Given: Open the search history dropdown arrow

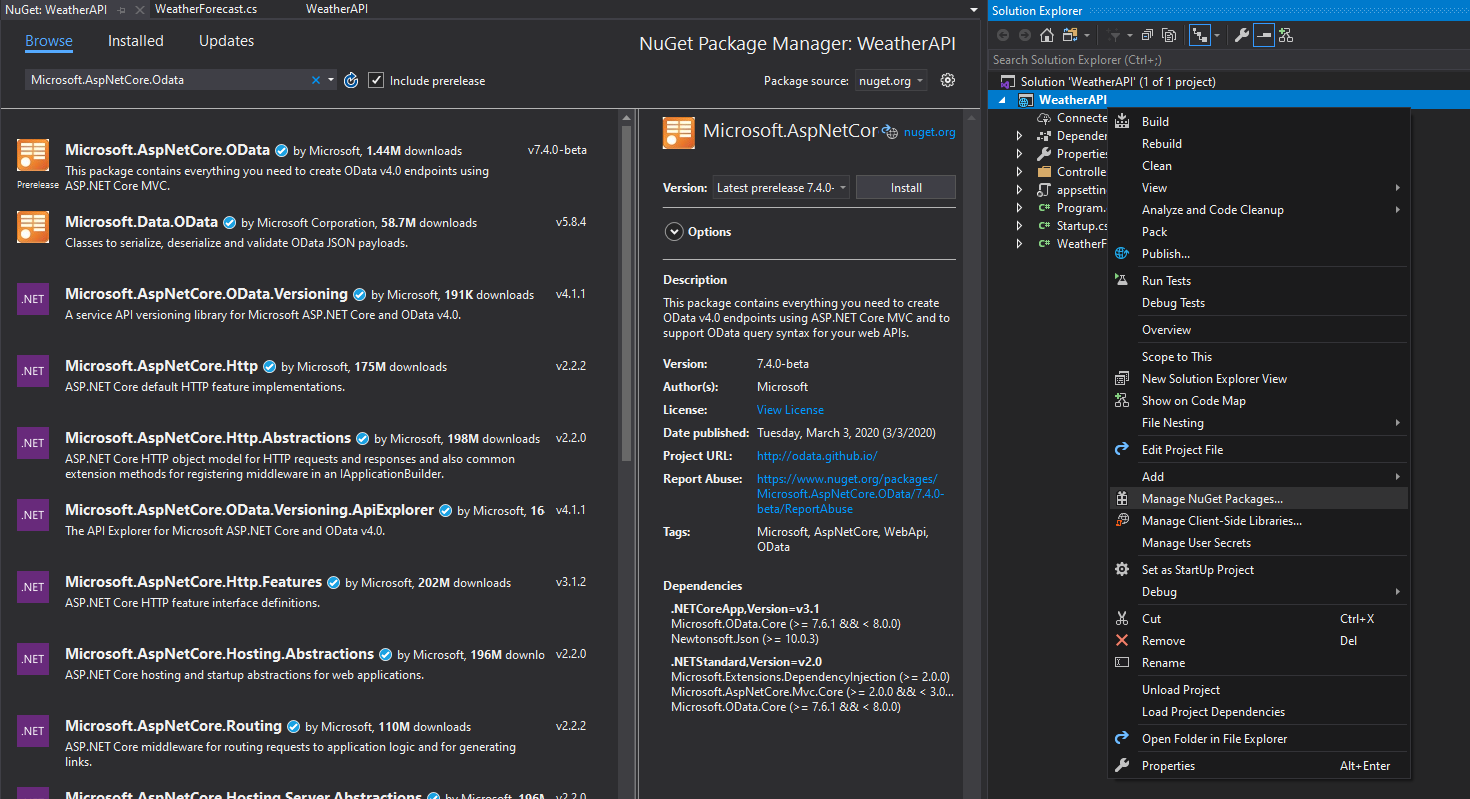Looking at the screenshot, I should coord(331,80).
